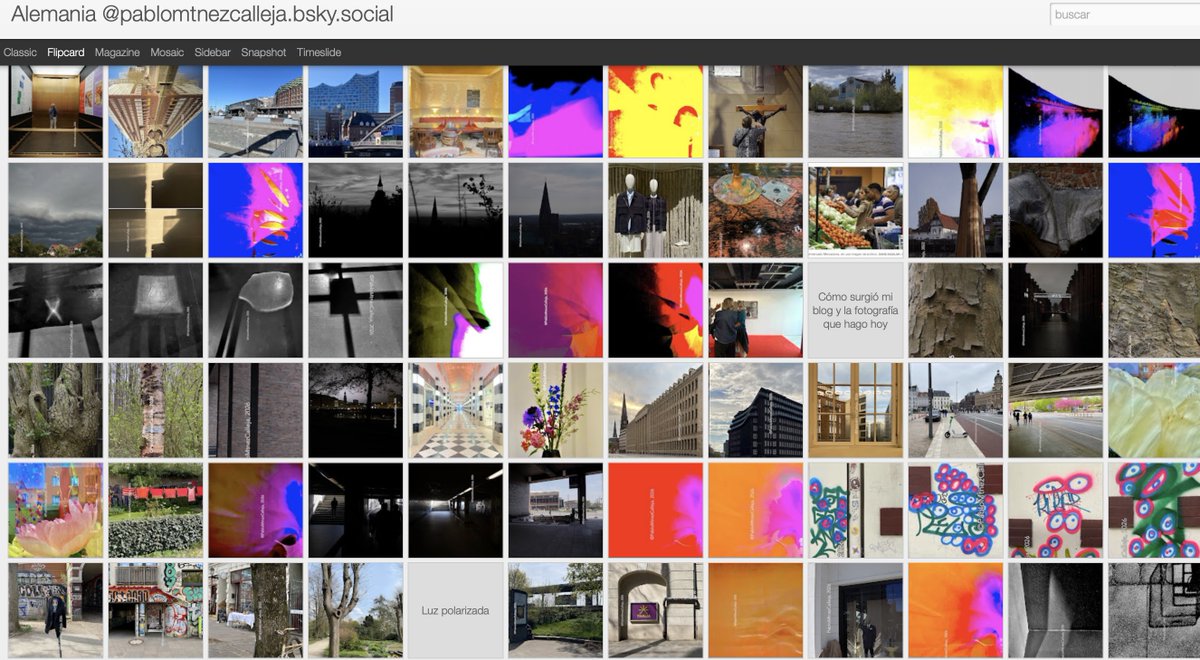The width and height of the screenshot is (1200, 660).
Task: Open the gnarled tree trunk photo
Action: coord(55,410)
